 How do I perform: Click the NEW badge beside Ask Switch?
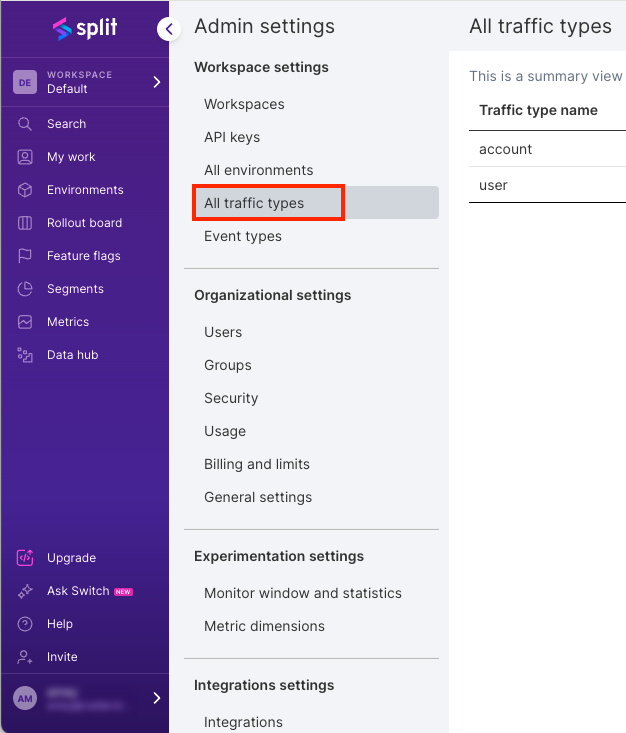[x=123, y=592]
